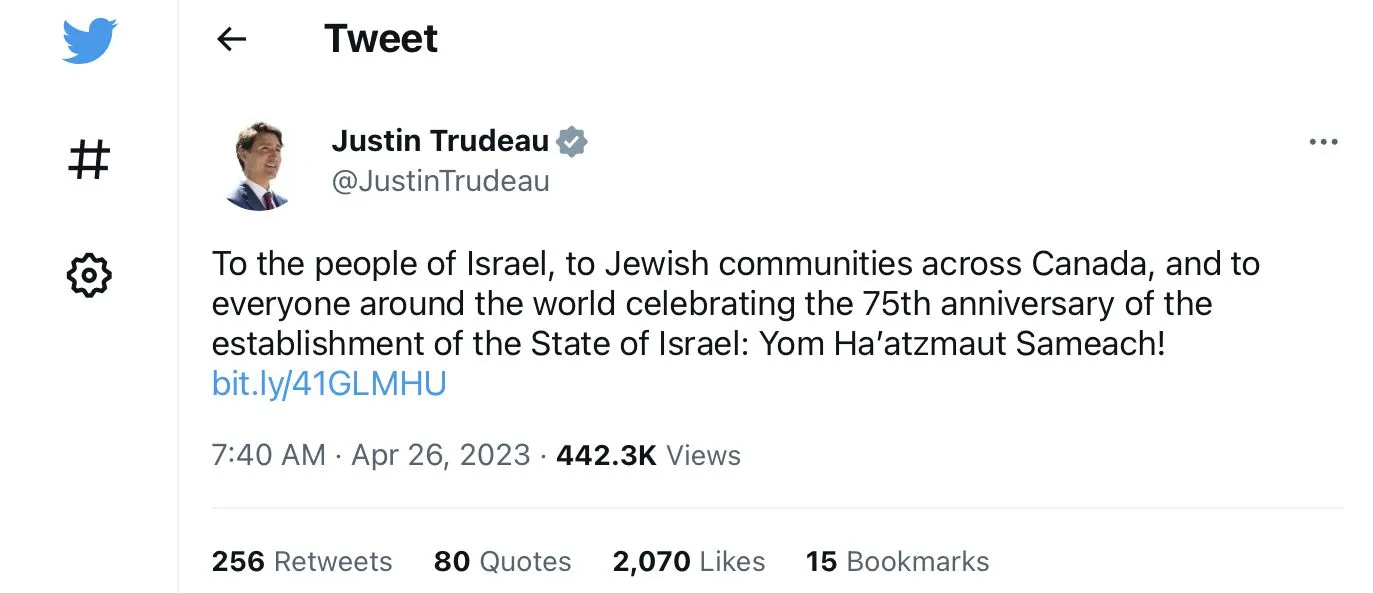
Task: Open the three-dot more options menu
Action: [x=1322, y=143]
